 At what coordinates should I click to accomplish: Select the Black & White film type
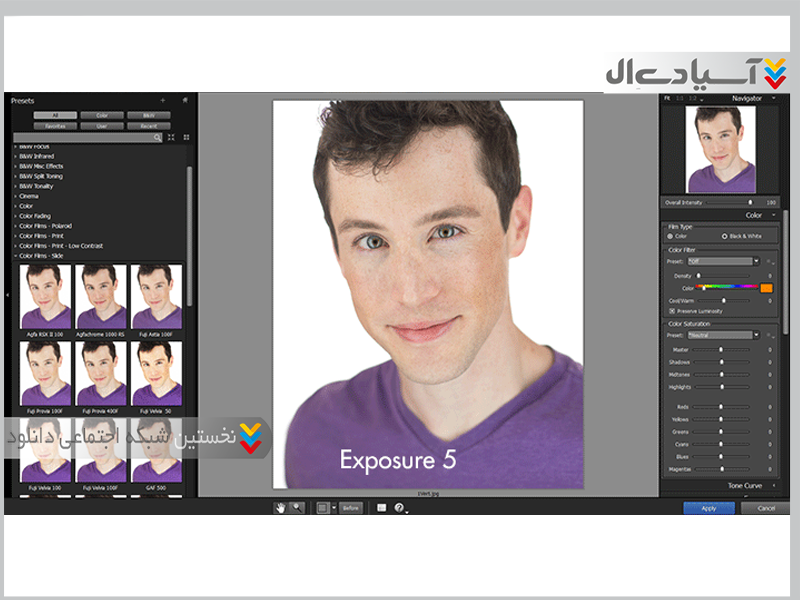tap(725, 236)
